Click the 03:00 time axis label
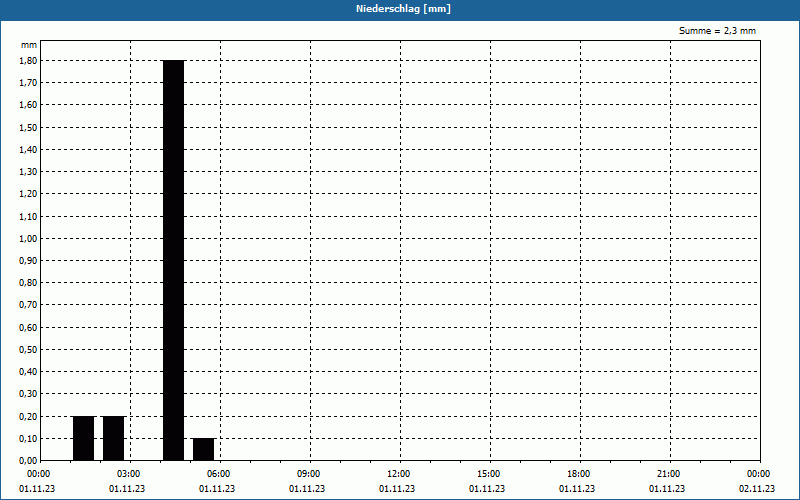 pyautogui.click(x=129, y=474)
